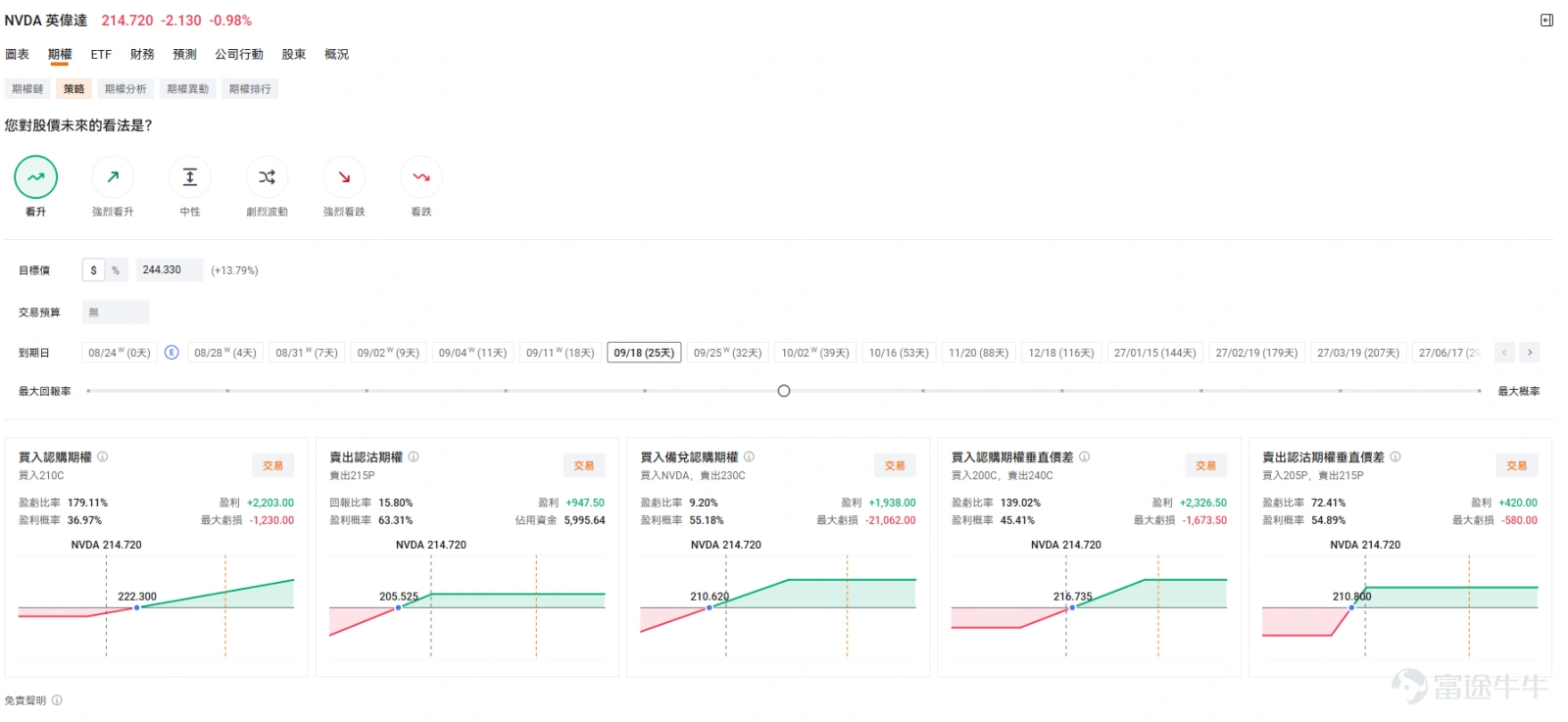Select expiry date 27/02/19 (179天)
1568x722 pixels.
1256,353
